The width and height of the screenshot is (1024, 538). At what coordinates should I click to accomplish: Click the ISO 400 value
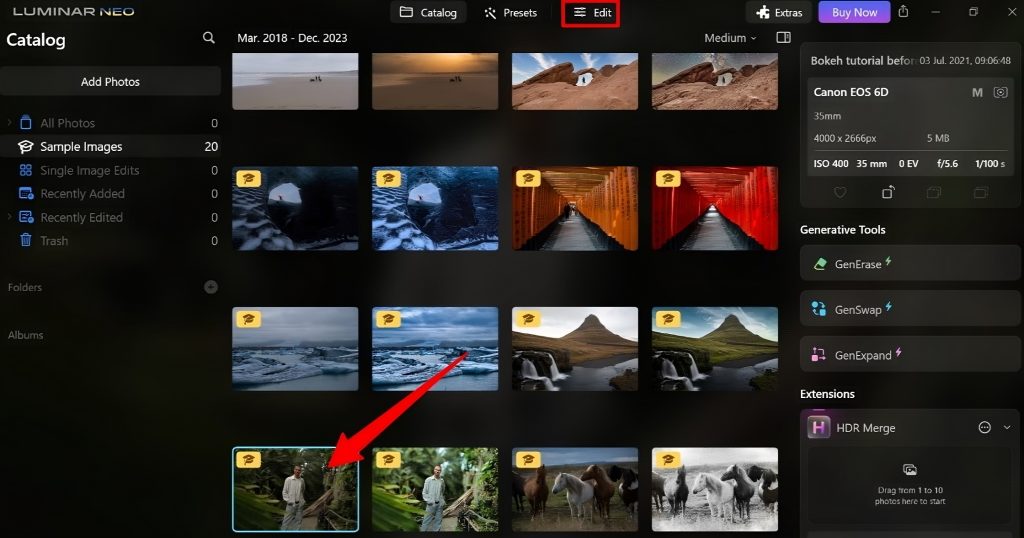831,164
